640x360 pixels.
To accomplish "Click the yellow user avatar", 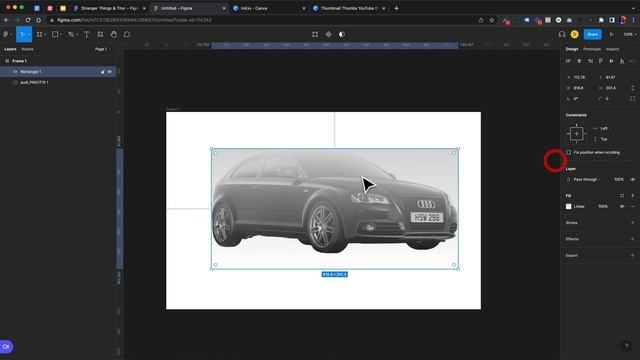I will 575,35.
